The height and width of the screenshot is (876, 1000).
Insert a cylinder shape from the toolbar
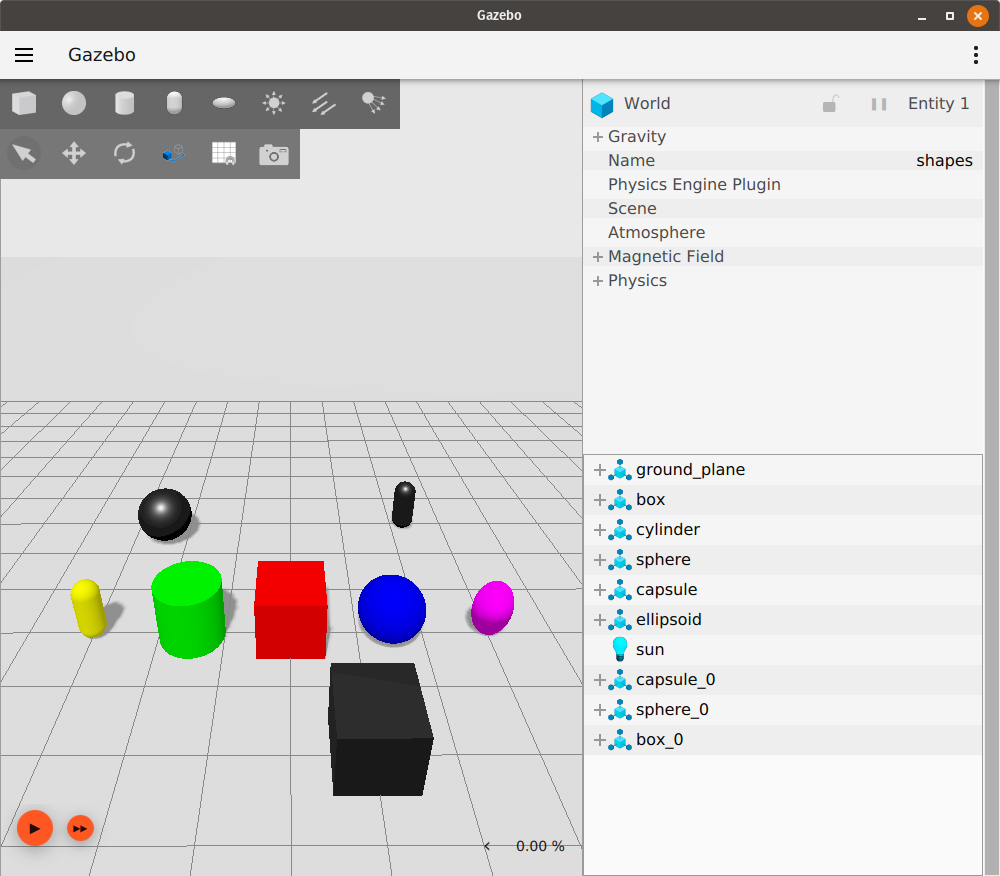(124, 103)
